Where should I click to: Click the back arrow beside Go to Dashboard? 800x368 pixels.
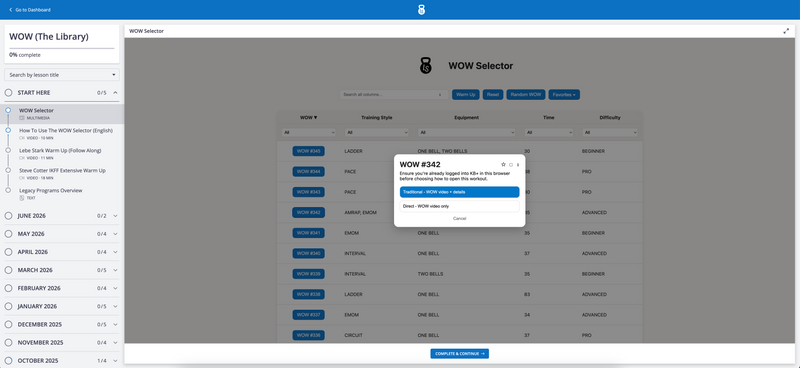10,10
